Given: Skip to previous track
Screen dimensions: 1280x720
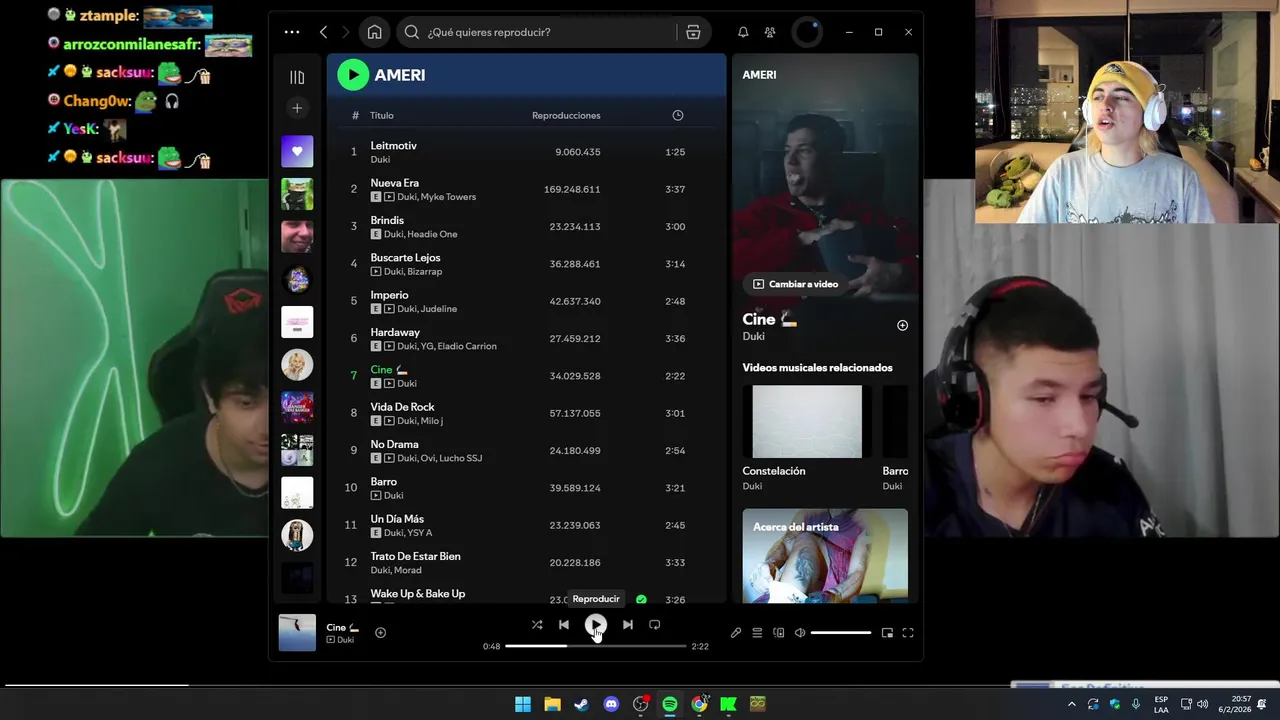Looking at the screenshot, I should tap(564, 625).
